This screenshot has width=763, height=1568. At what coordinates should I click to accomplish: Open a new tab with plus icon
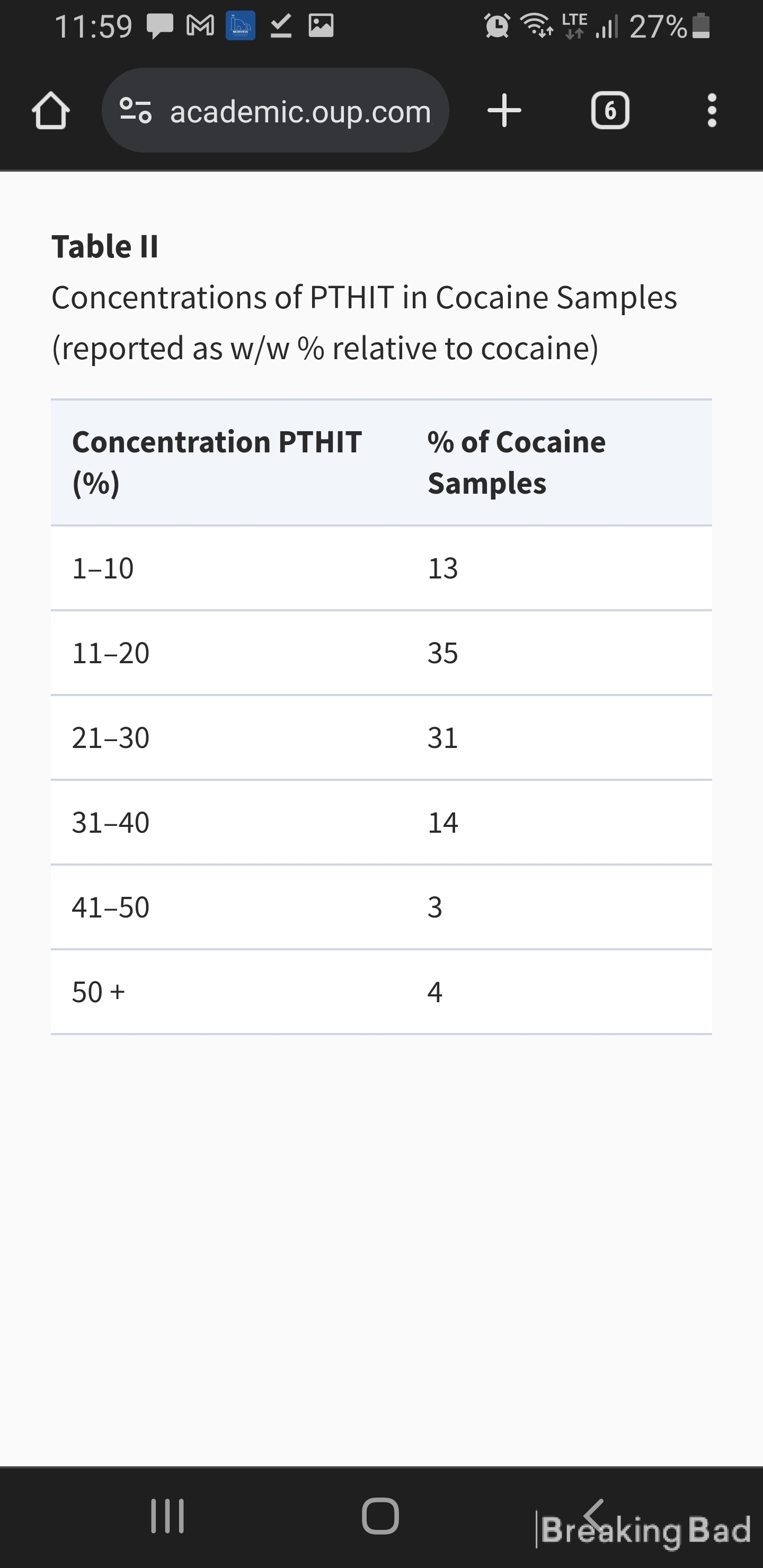click(504, 111)
